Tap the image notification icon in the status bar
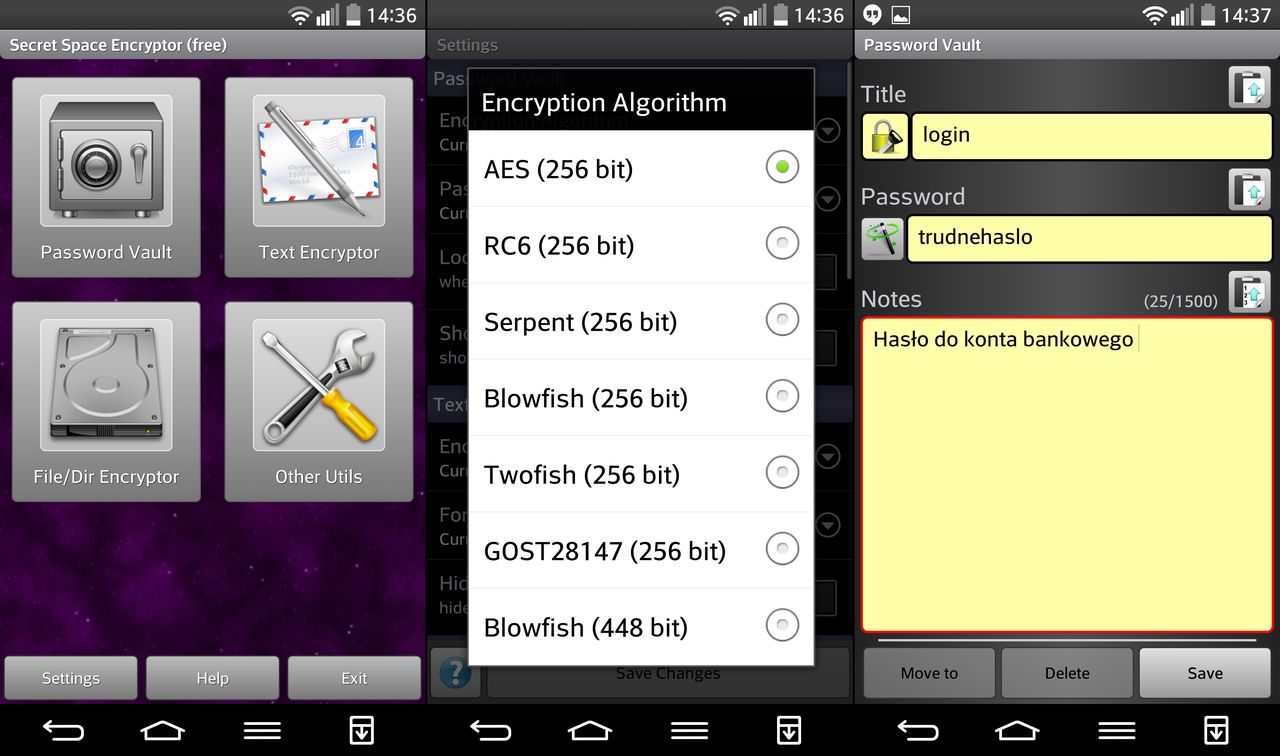 tap(901, 15)
